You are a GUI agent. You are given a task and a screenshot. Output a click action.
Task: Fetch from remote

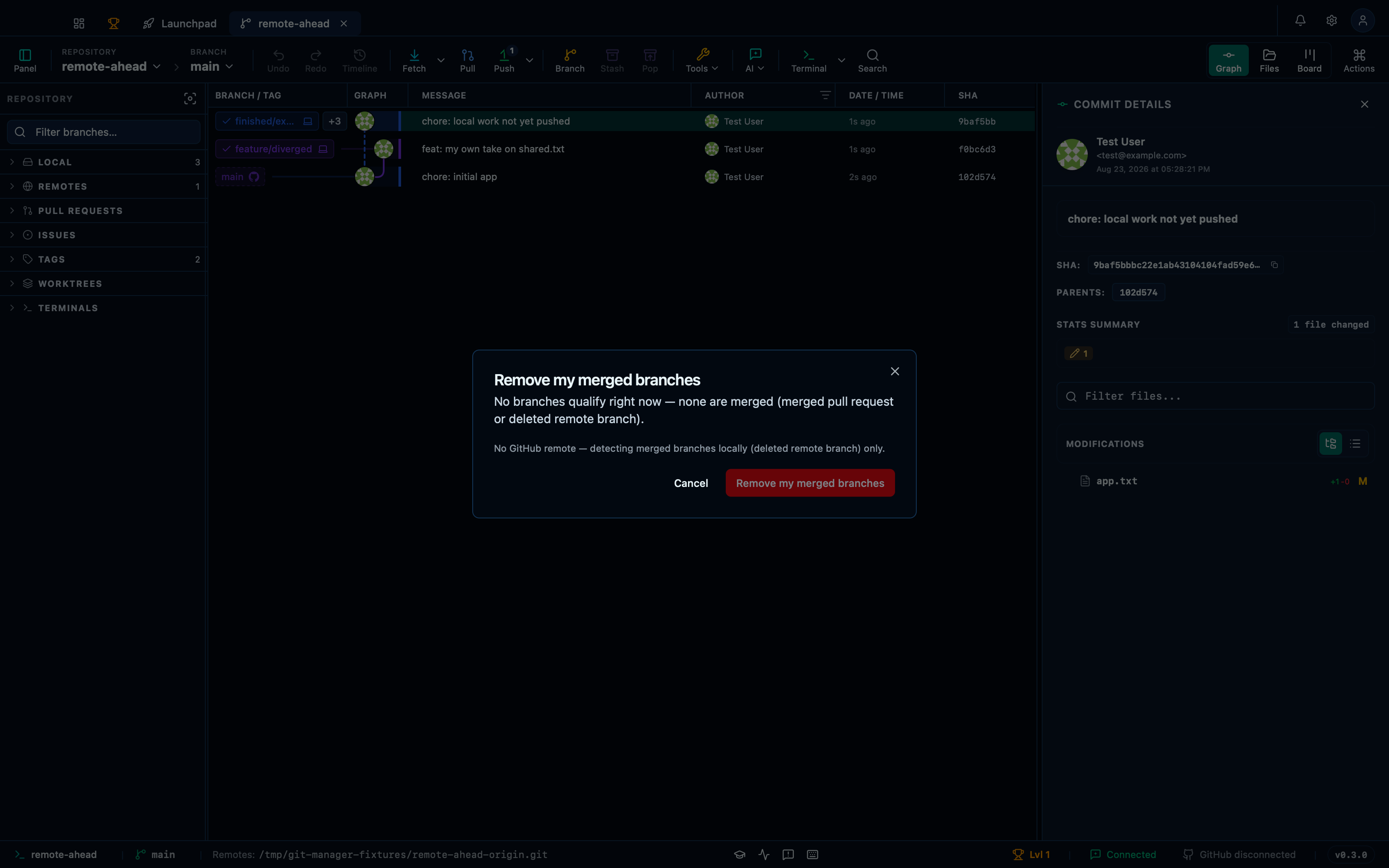(x=414, y=60)
